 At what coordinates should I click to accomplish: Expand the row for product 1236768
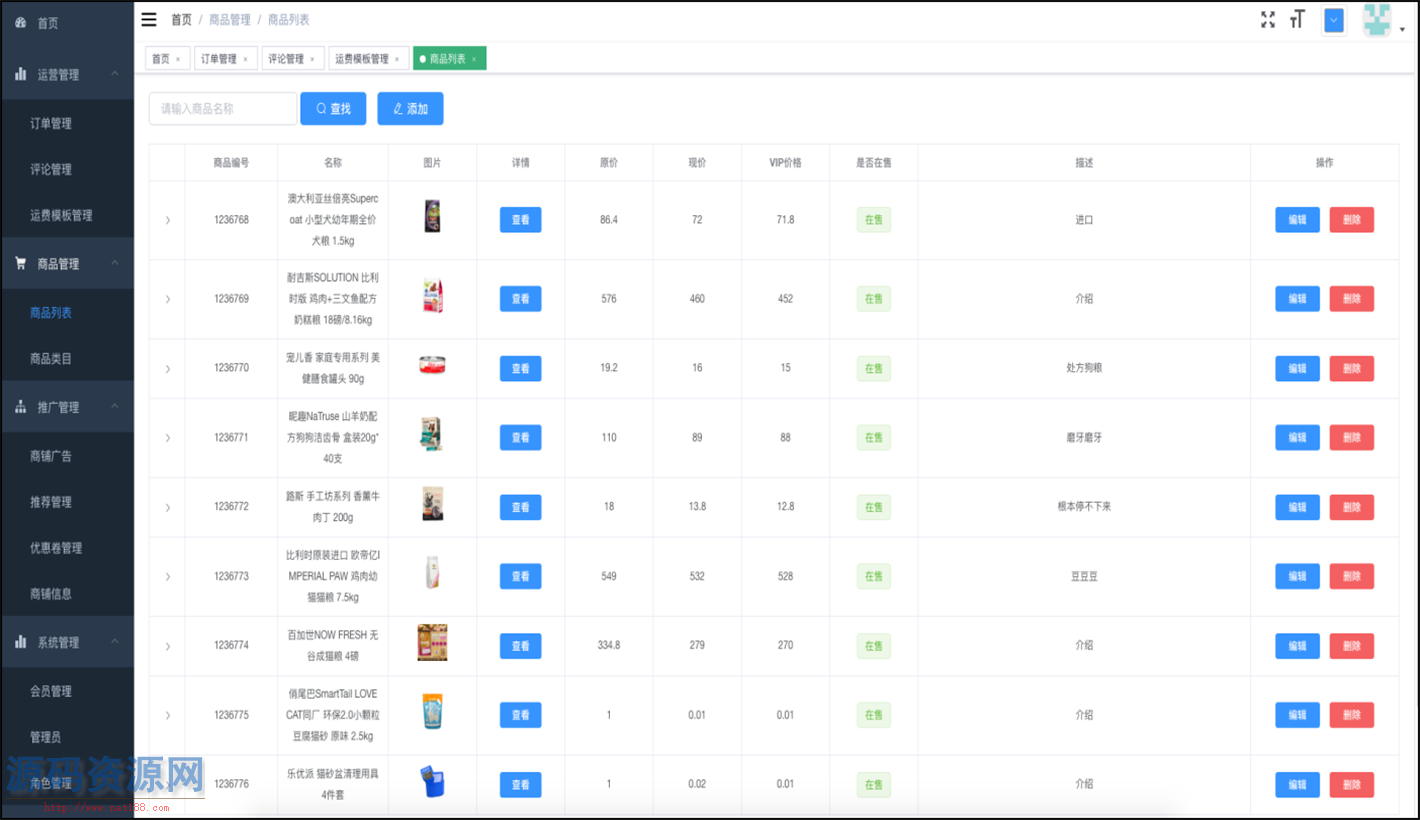click(x=167, y=220)
